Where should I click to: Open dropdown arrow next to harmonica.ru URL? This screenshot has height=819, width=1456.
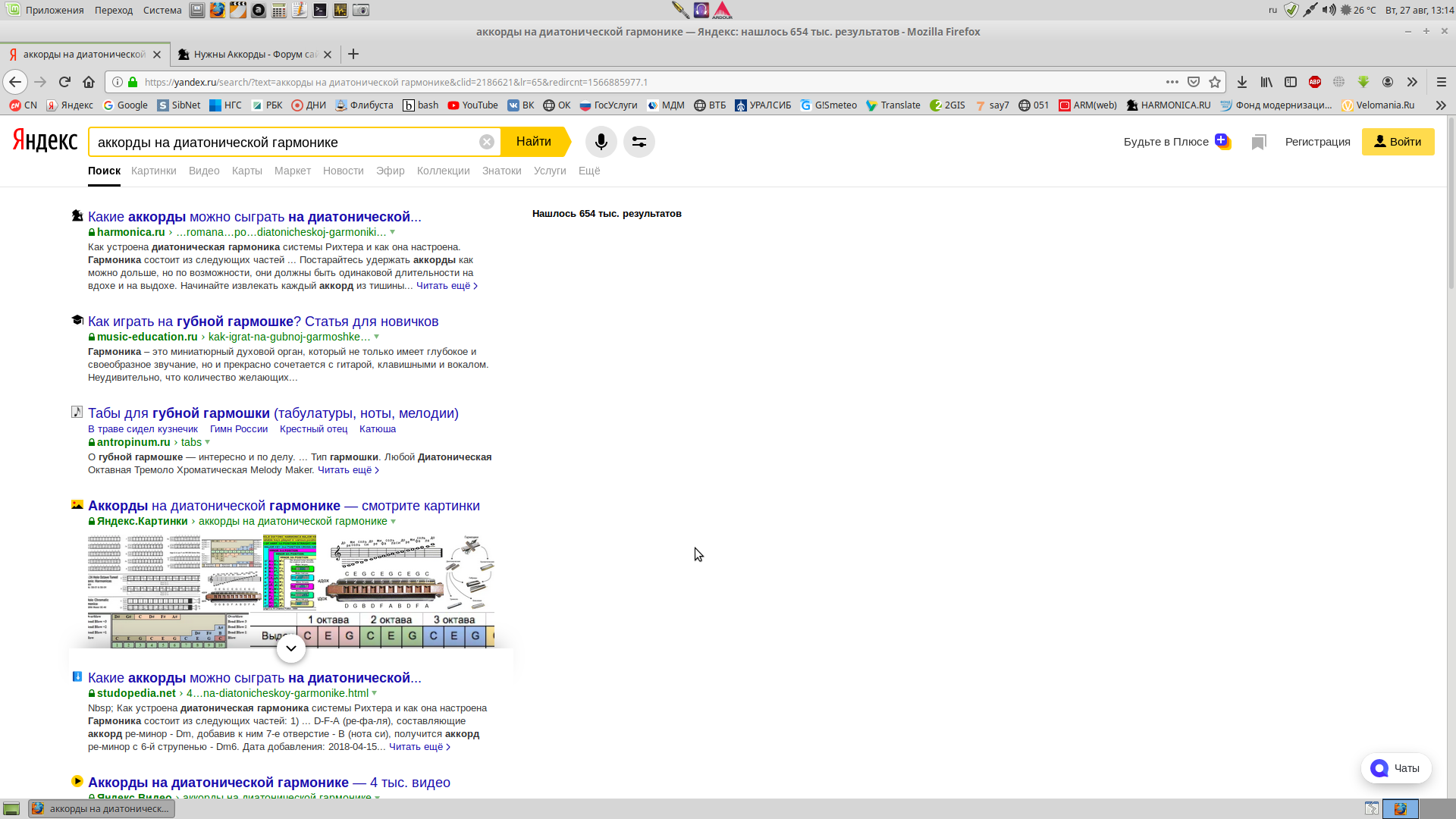(x=392, y=232)
